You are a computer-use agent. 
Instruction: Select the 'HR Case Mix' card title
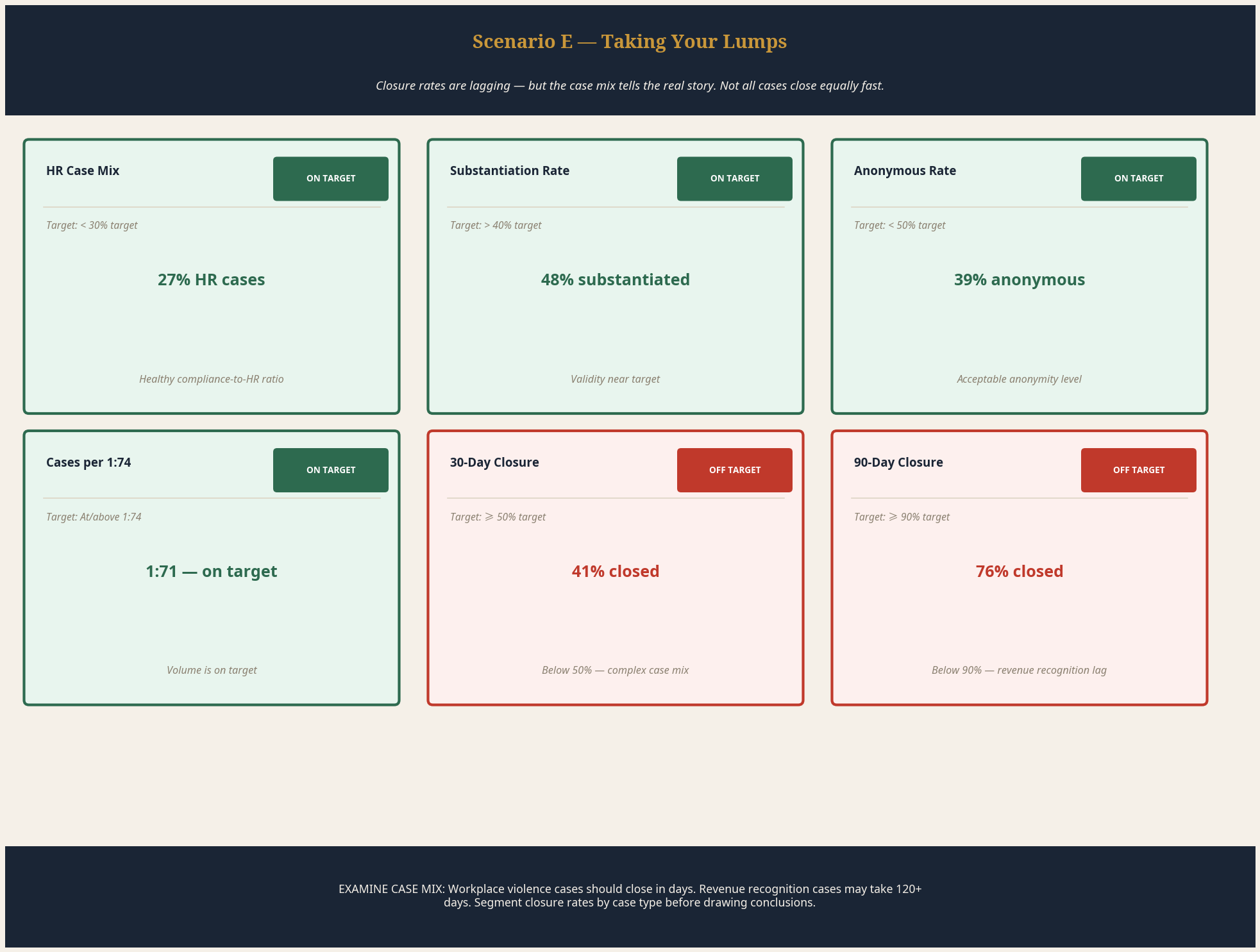pyautogui.click(x=83, y=171)
